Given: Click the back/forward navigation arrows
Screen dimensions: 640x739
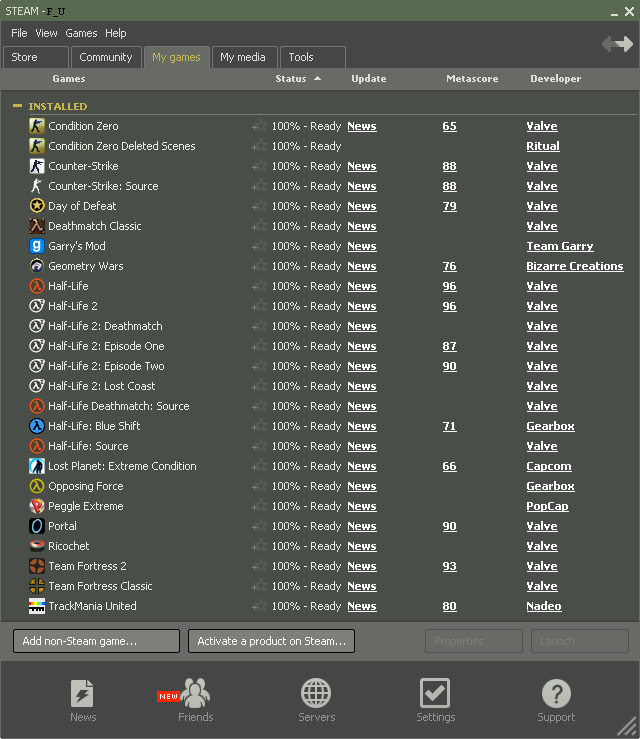Looking at the screenshot, I should 617,44.
